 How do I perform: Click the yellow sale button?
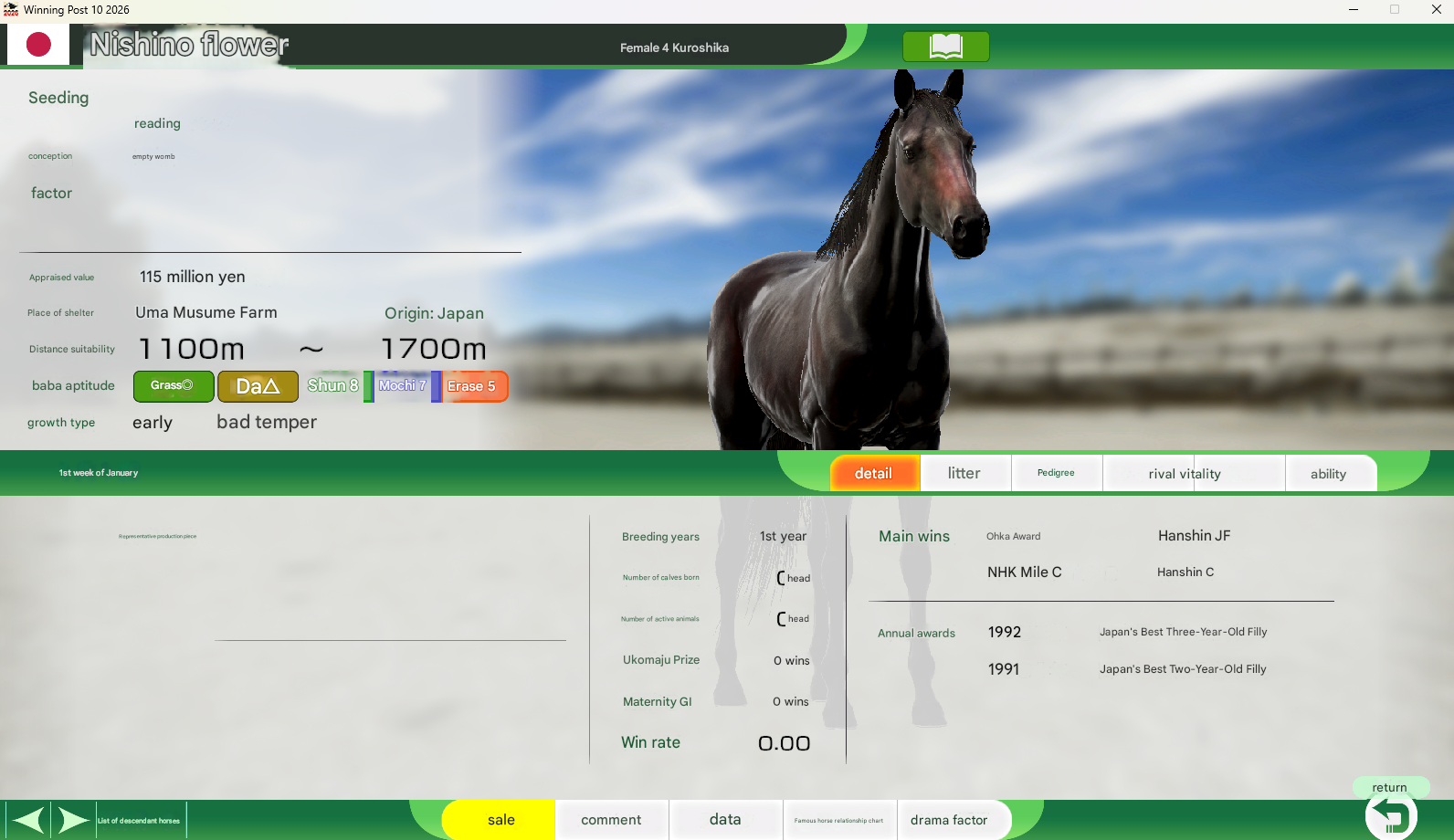(500, 820)
